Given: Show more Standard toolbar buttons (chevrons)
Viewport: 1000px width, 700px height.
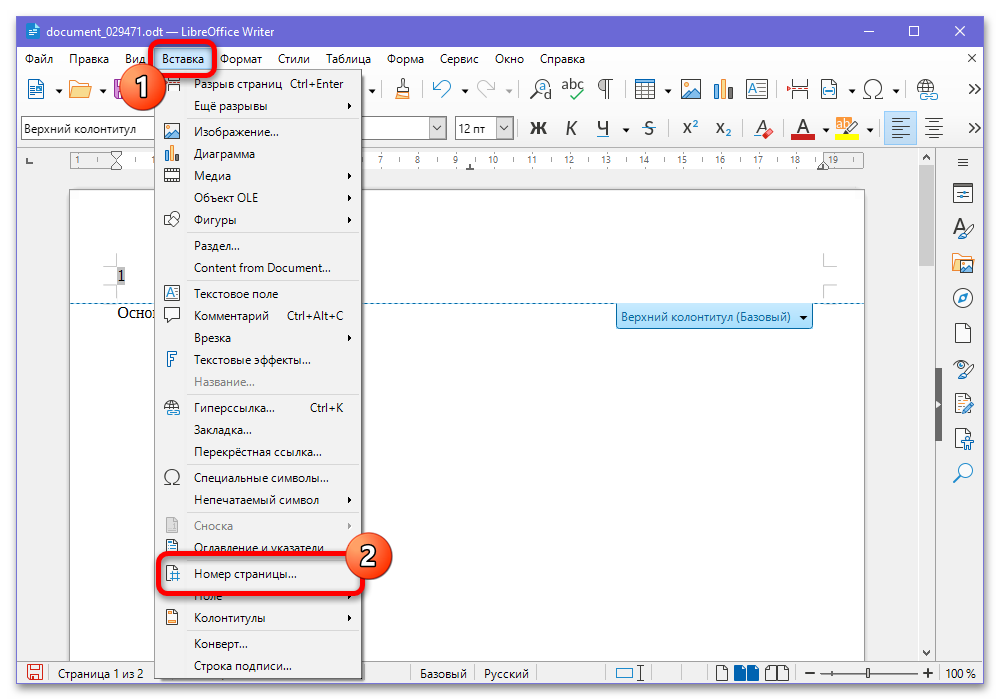Looking at the screenshot, I should 974,89.
